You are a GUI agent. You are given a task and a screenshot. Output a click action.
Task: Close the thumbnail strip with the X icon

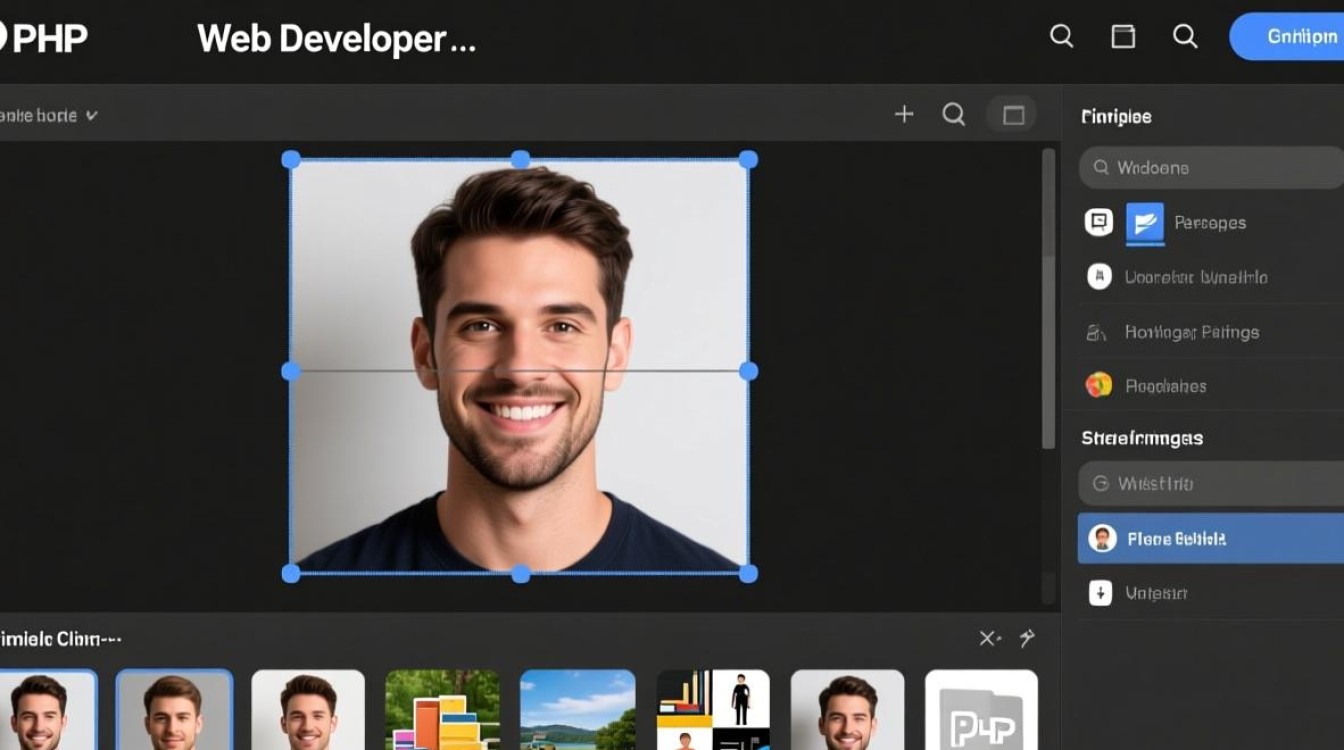coord(988,638)
